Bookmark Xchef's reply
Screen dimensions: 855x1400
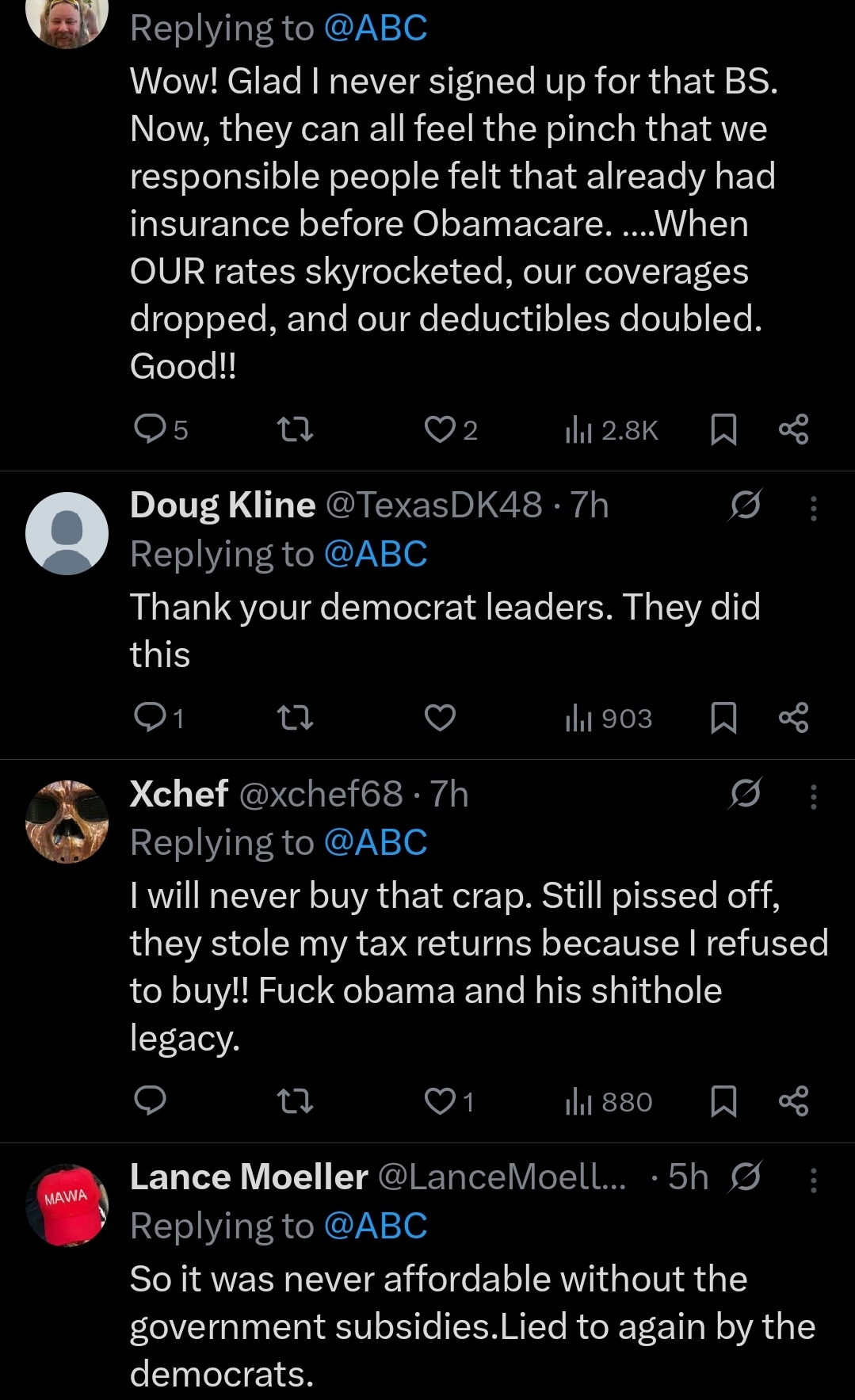[723, 1101]
